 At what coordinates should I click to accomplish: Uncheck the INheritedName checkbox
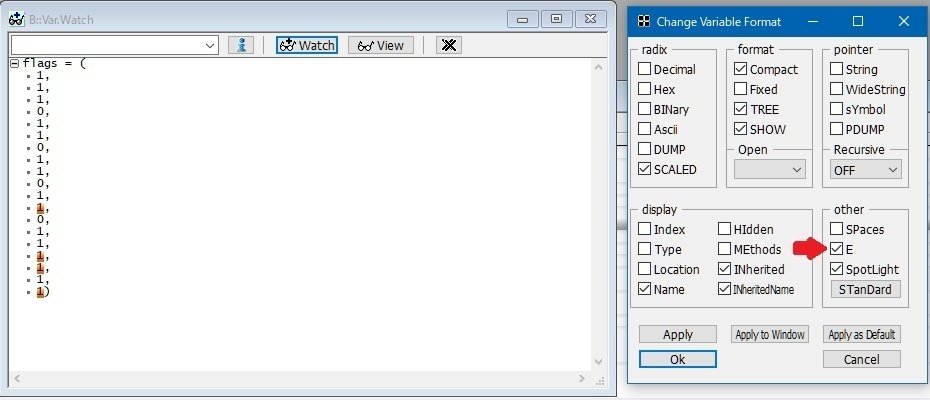click(724, 289)
